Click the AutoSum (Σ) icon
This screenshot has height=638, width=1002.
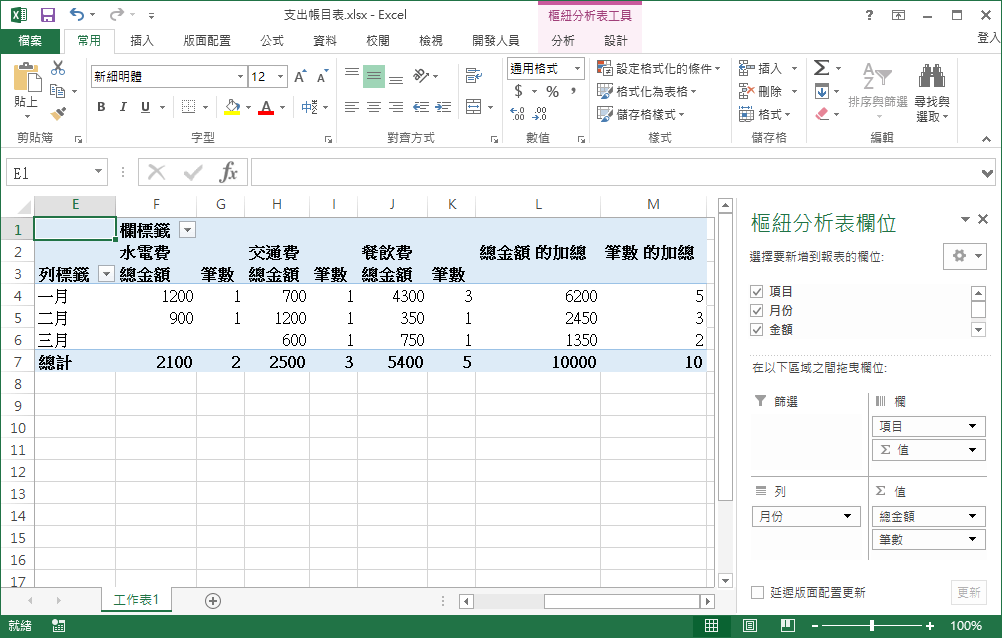tap(822, 67)
